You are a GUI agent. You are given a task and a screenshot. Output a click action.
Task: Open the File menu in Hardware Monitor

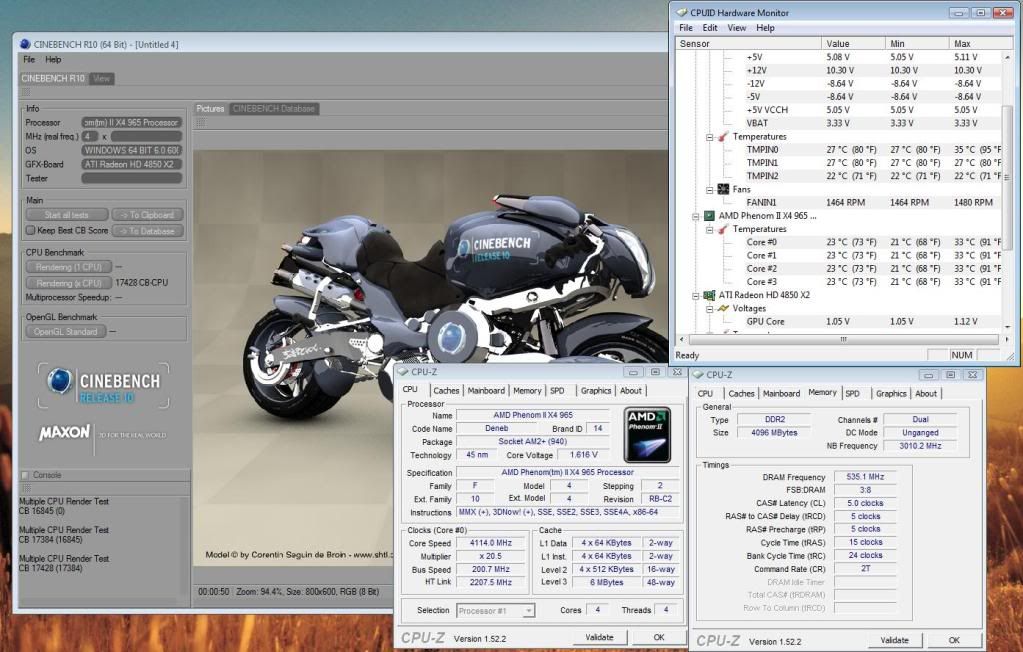coord(686,28)
